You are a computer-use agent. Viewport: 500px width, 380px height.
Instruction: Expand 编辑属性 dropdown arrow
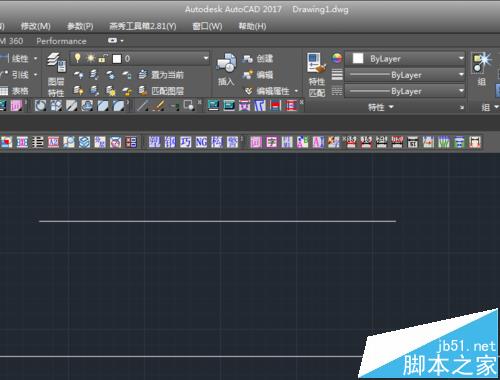click(296, 91)
